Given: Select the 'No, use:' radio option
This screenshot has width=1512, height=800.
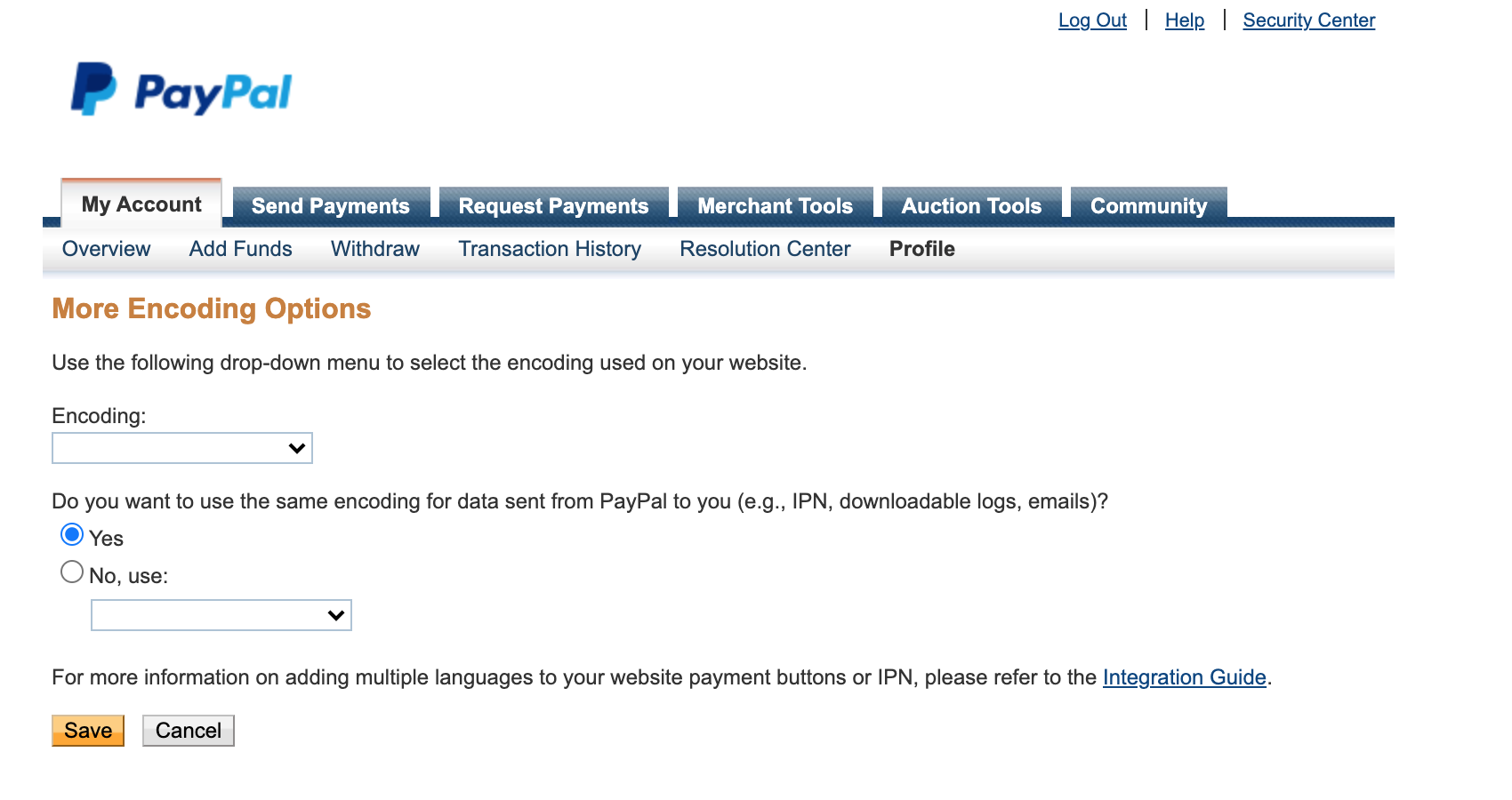Looking at the screenshot, I should point(72,572).
